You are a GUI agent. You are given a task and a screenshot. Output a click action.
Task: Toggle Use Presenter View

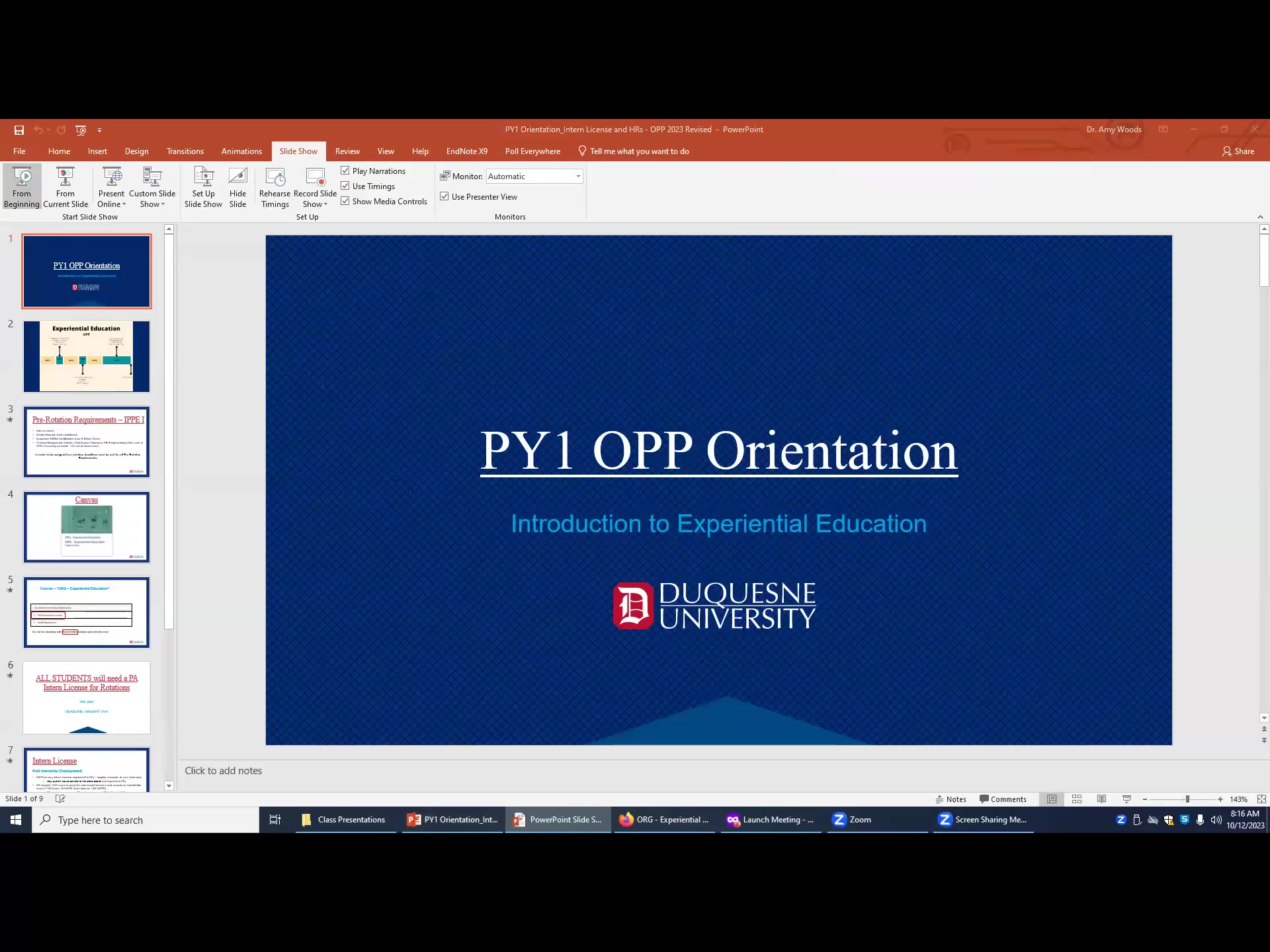tap(444, 196)
